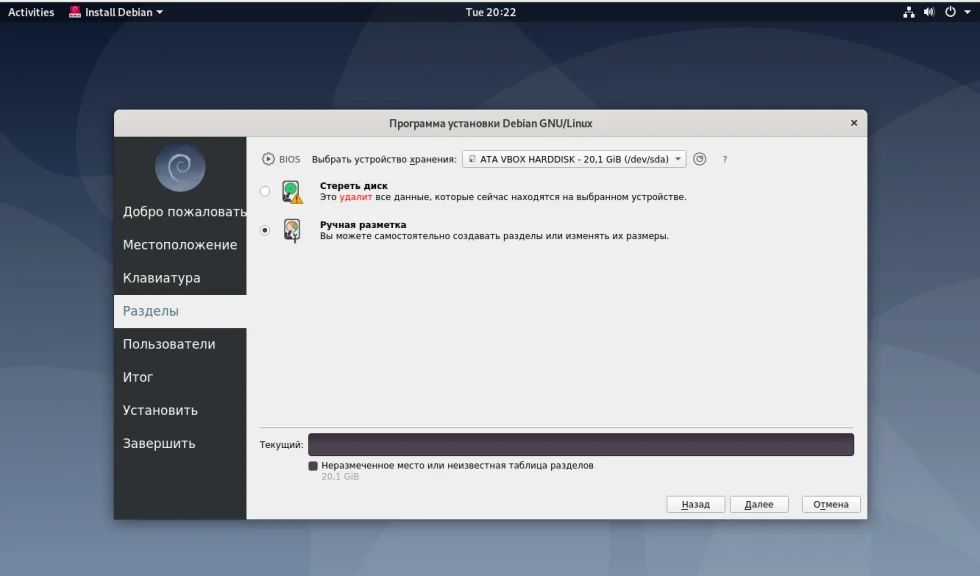Go to the 'Клавиатура' step

tap(180, 278)
